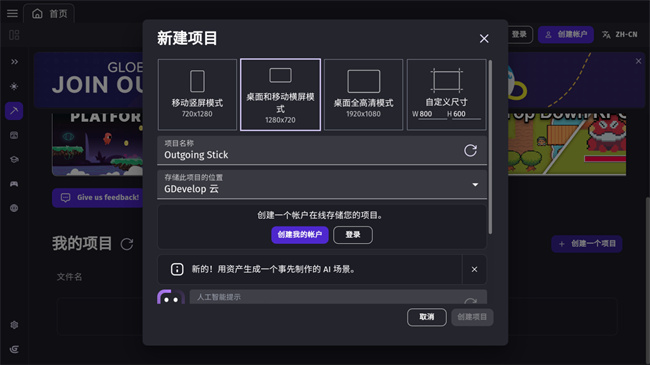Select 移动竖屏模式 720x1280 preset
The height and width of the screenshot is (365, 650).
click(x=197, y=95)
